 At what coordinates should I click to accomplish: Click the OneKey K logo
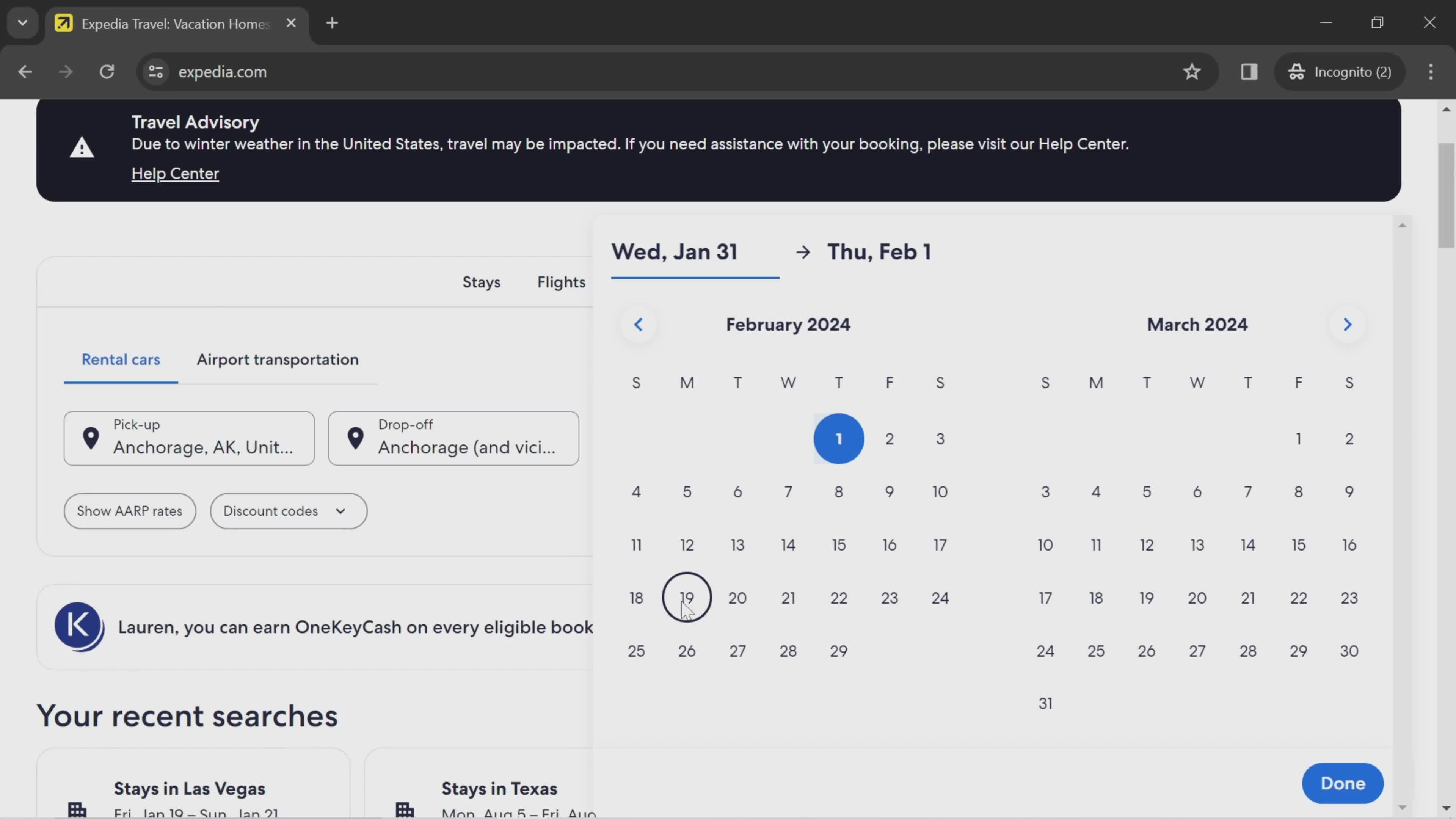pyautogui.click(x=79, y=626)
